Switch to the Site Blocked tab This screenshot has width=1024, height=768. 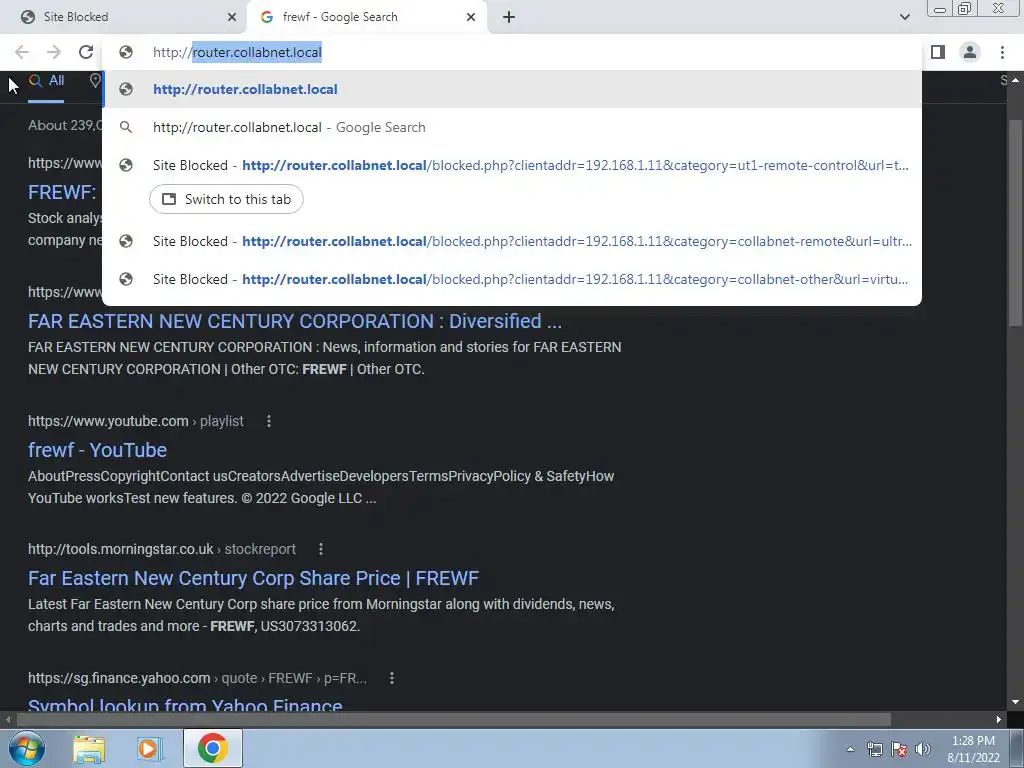coord(124,17)
